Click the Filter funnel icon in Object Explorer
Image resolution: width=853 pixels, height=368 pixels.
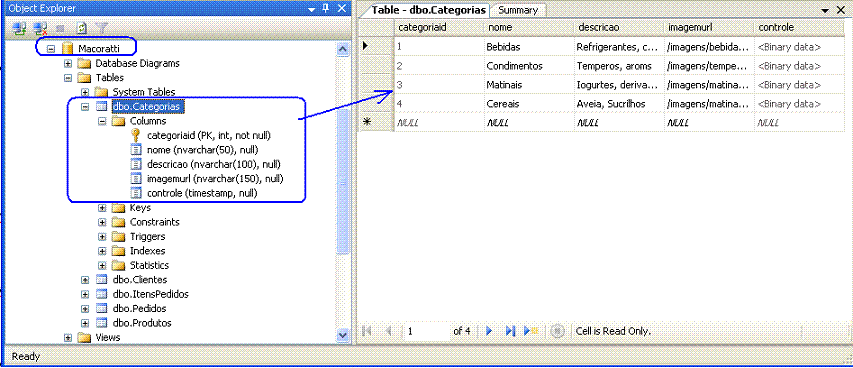[x=101, y=28]
